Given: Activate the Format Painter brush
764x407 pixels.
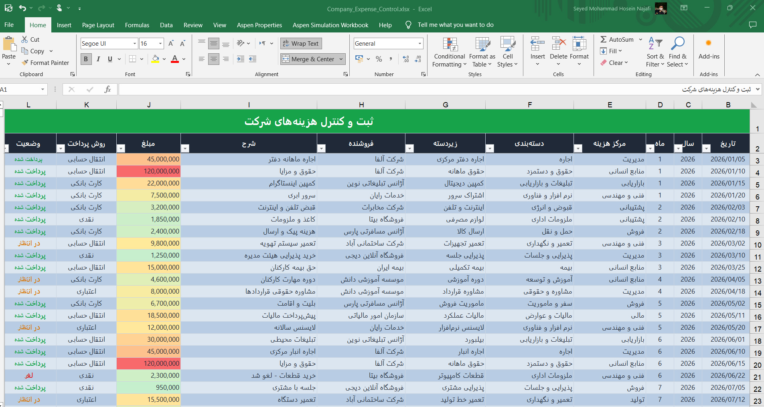Looking at the screenshot, I should (x=25, y=62).
